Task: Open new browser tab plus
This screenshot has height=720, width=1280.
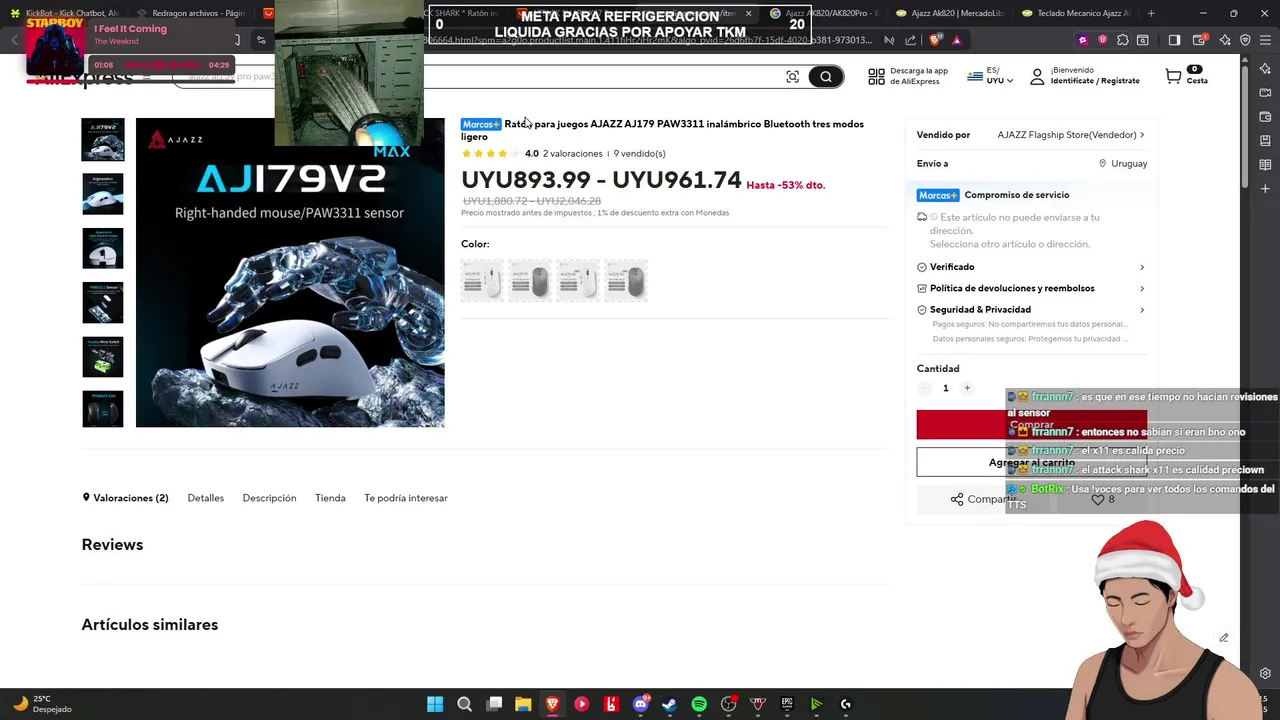Action: (1151, 13)
